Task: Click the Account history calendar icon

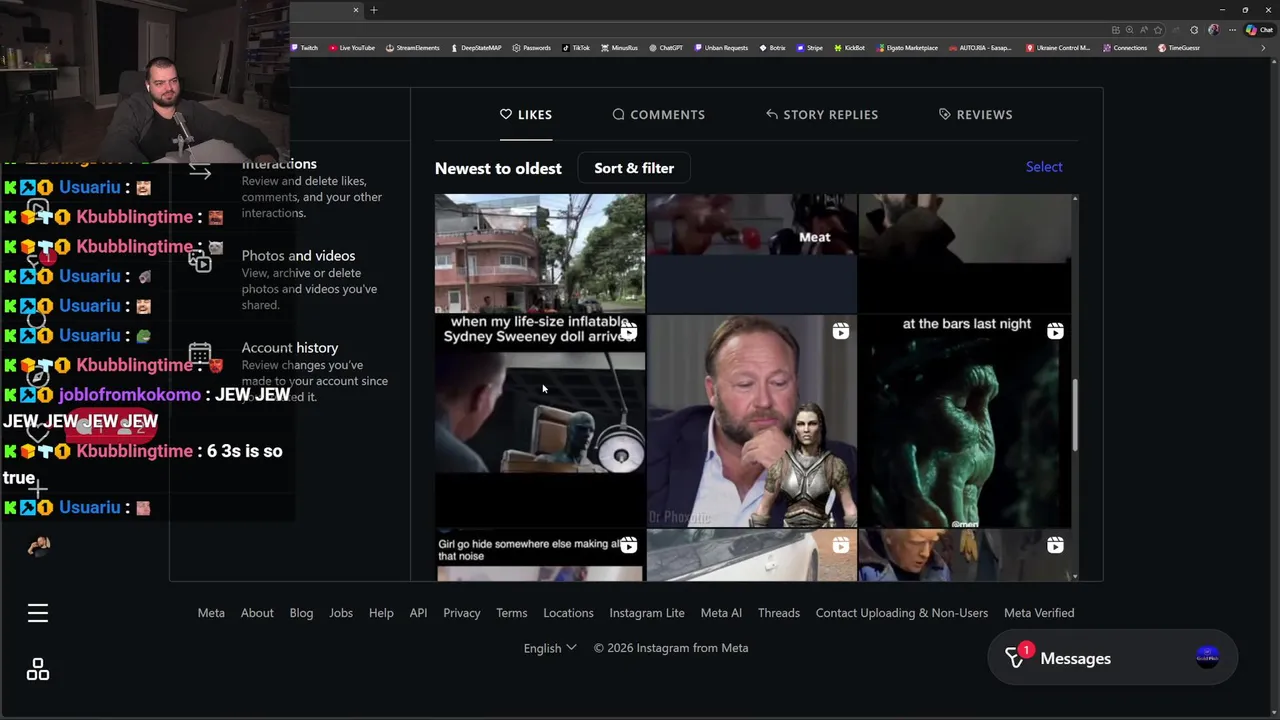Action: pos(200,353)
